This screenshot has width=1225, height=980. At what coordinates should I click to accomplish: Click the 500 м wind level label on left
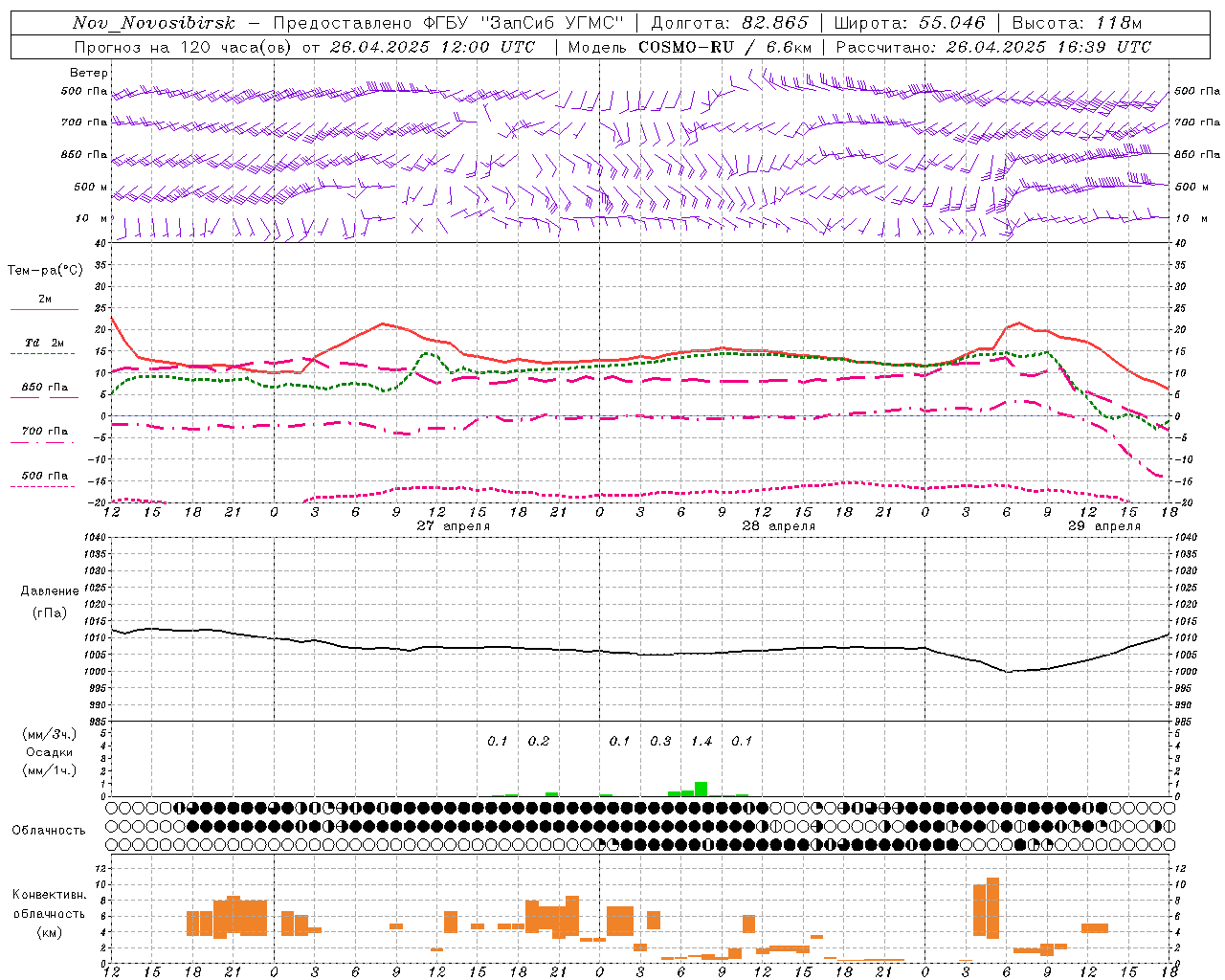[x=91, y=188]
